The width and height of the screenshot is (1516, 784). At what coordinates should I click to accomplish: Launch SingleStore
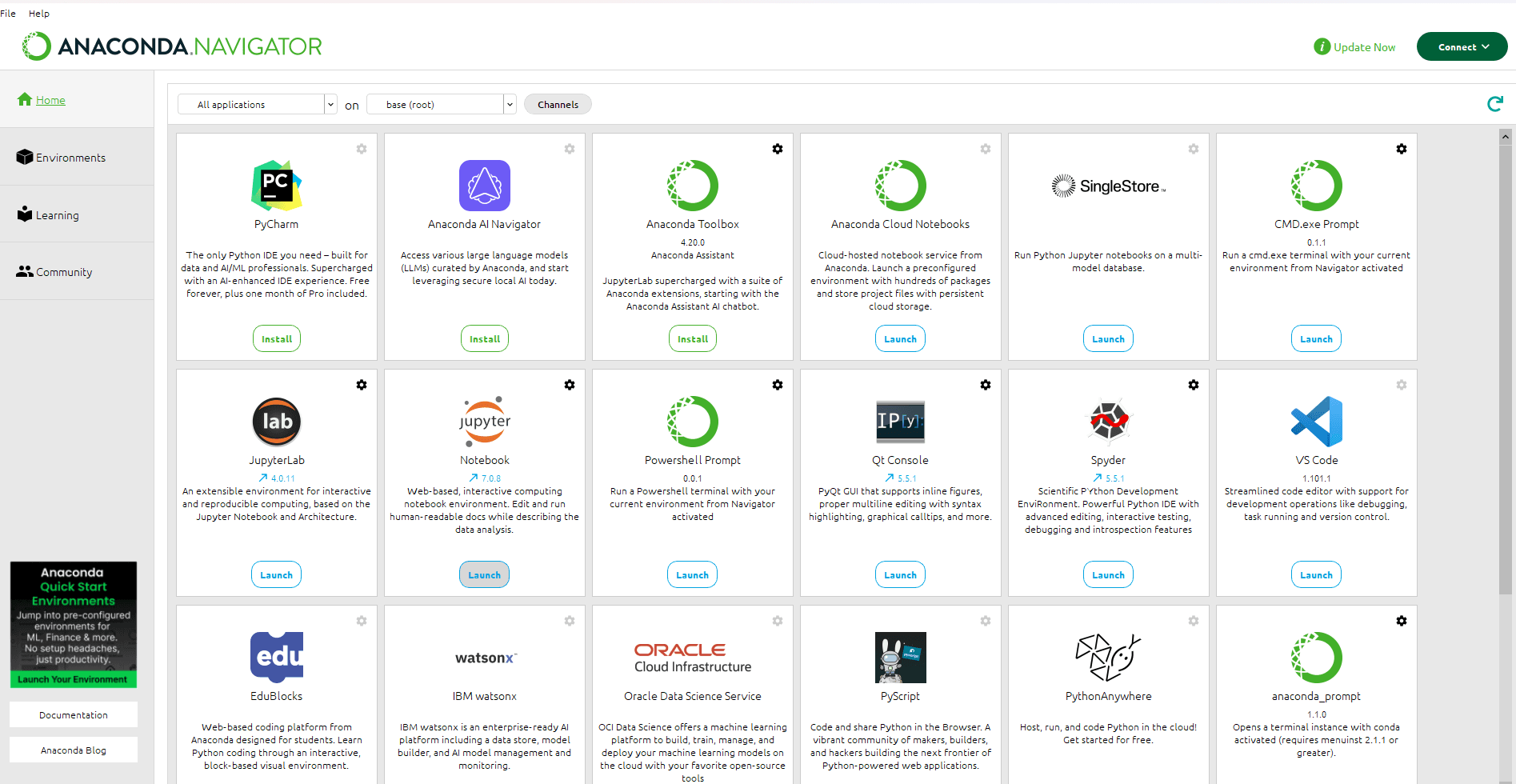(1109, 338)
